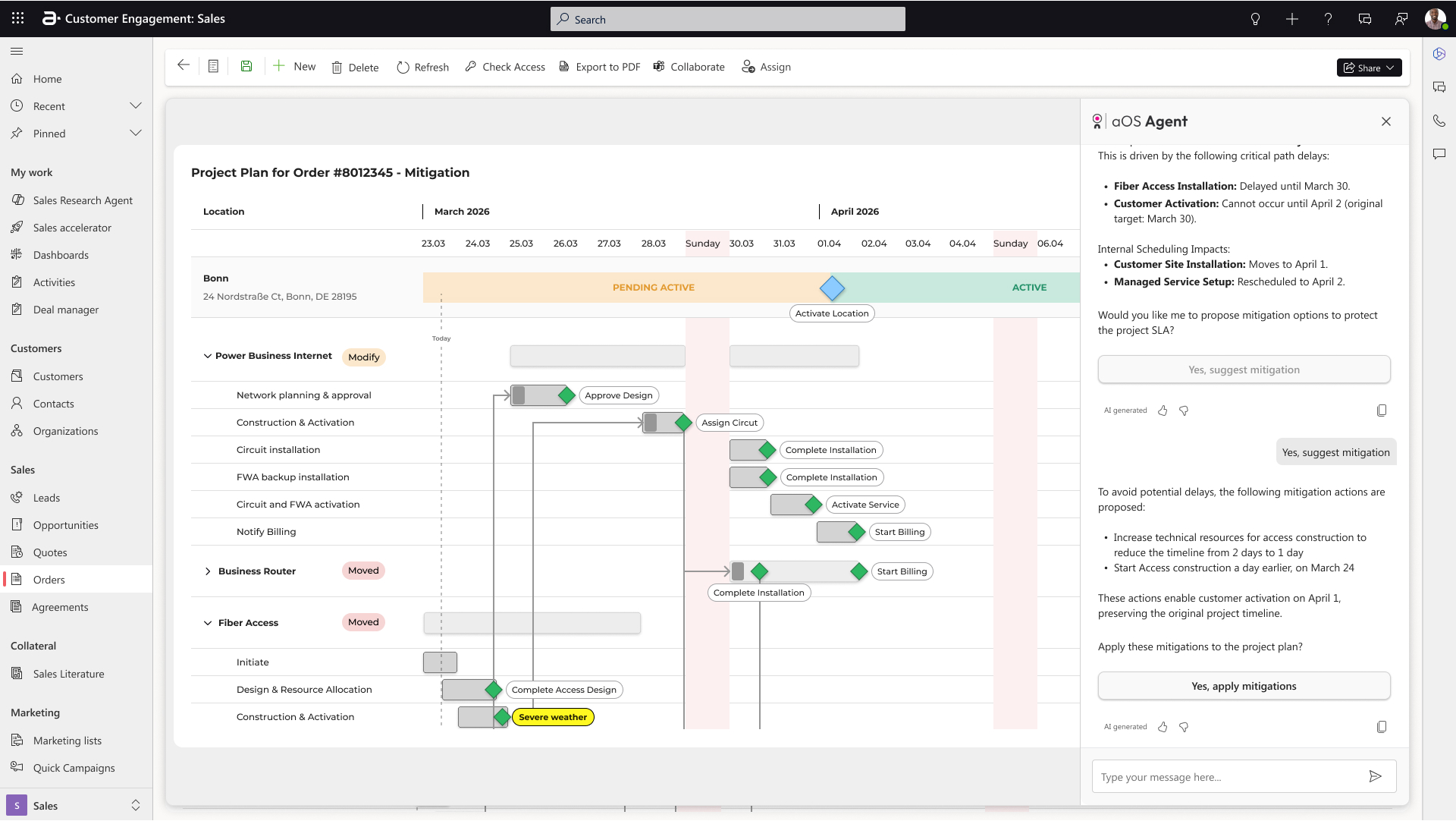Click the Approve Design green milestone diamond
The height and width of the screenshot is (821, 1456).
click(x=566, y=395)
